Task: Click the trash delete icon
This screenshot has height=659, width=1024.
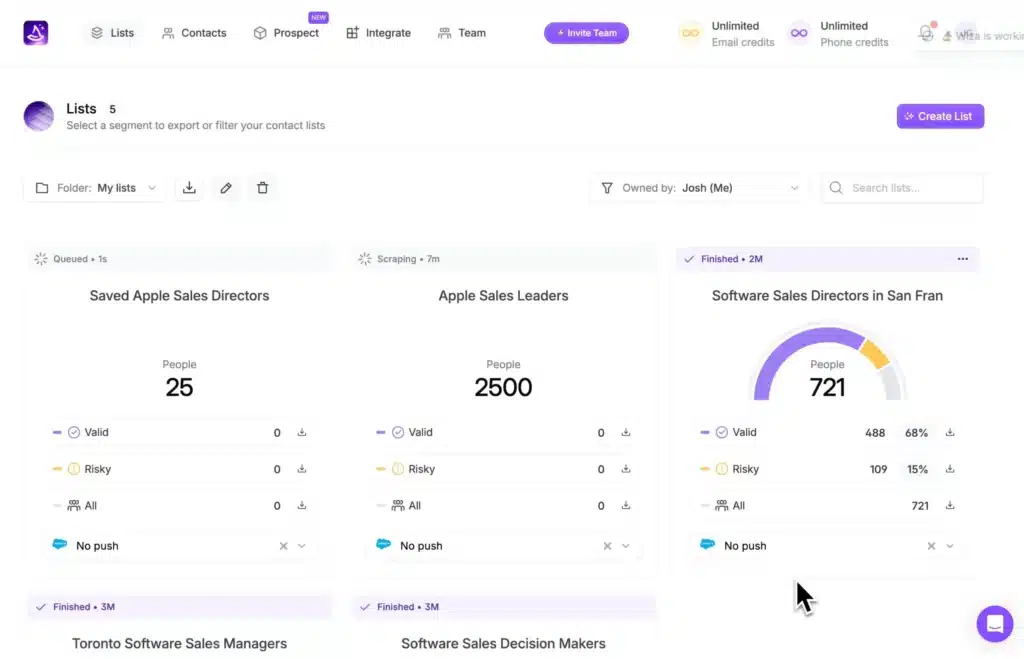Action: (x=263, y=188)
